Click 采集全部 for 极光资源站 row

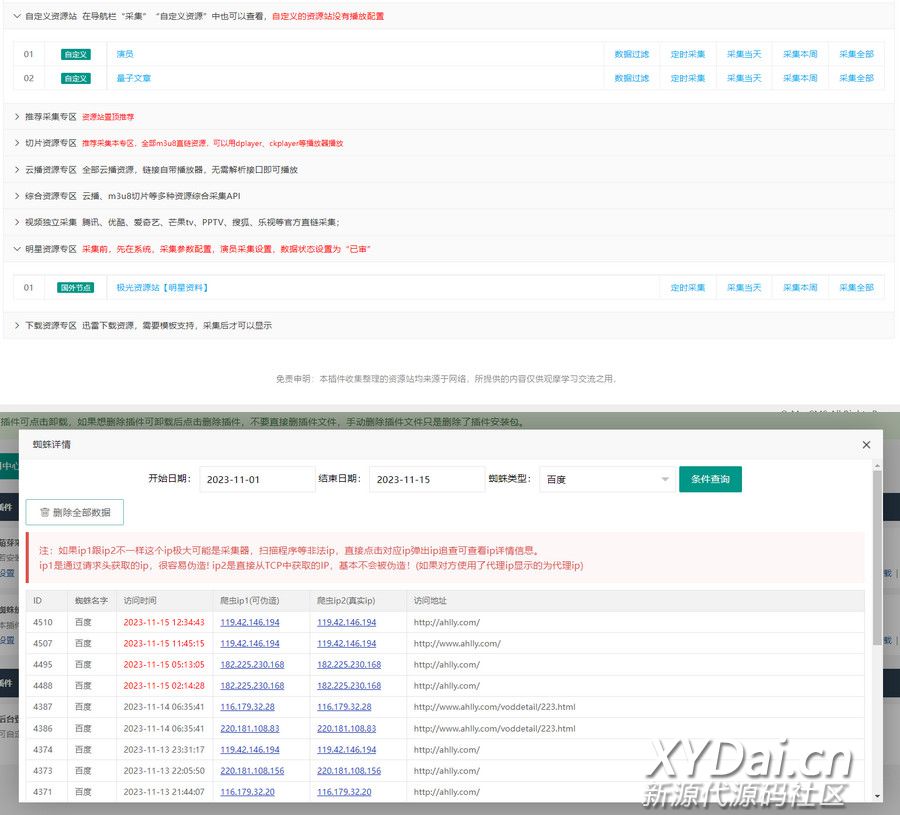856,288
